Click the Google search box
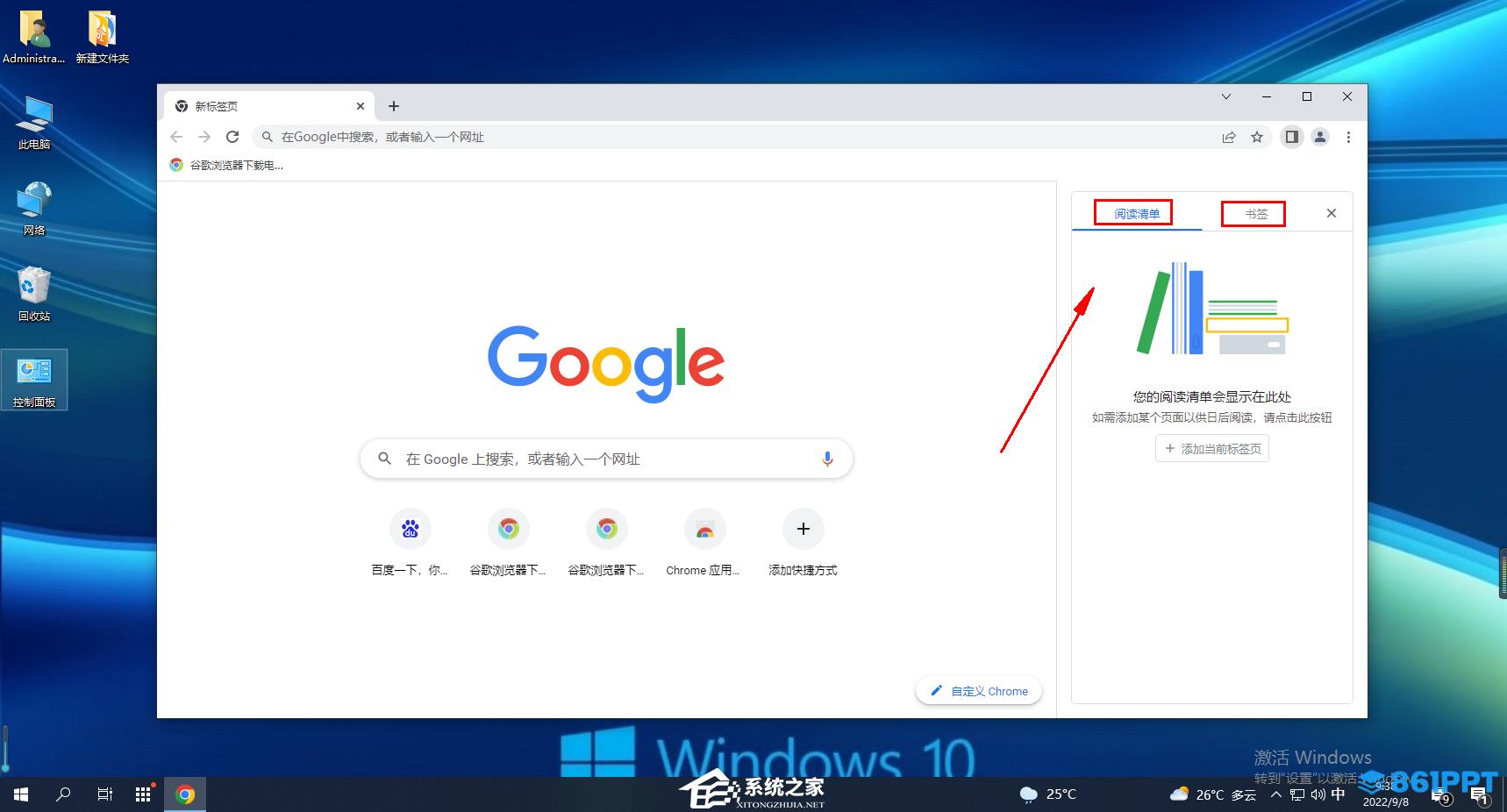Viewport: 1507px width, 812px height. pos(606,459)
